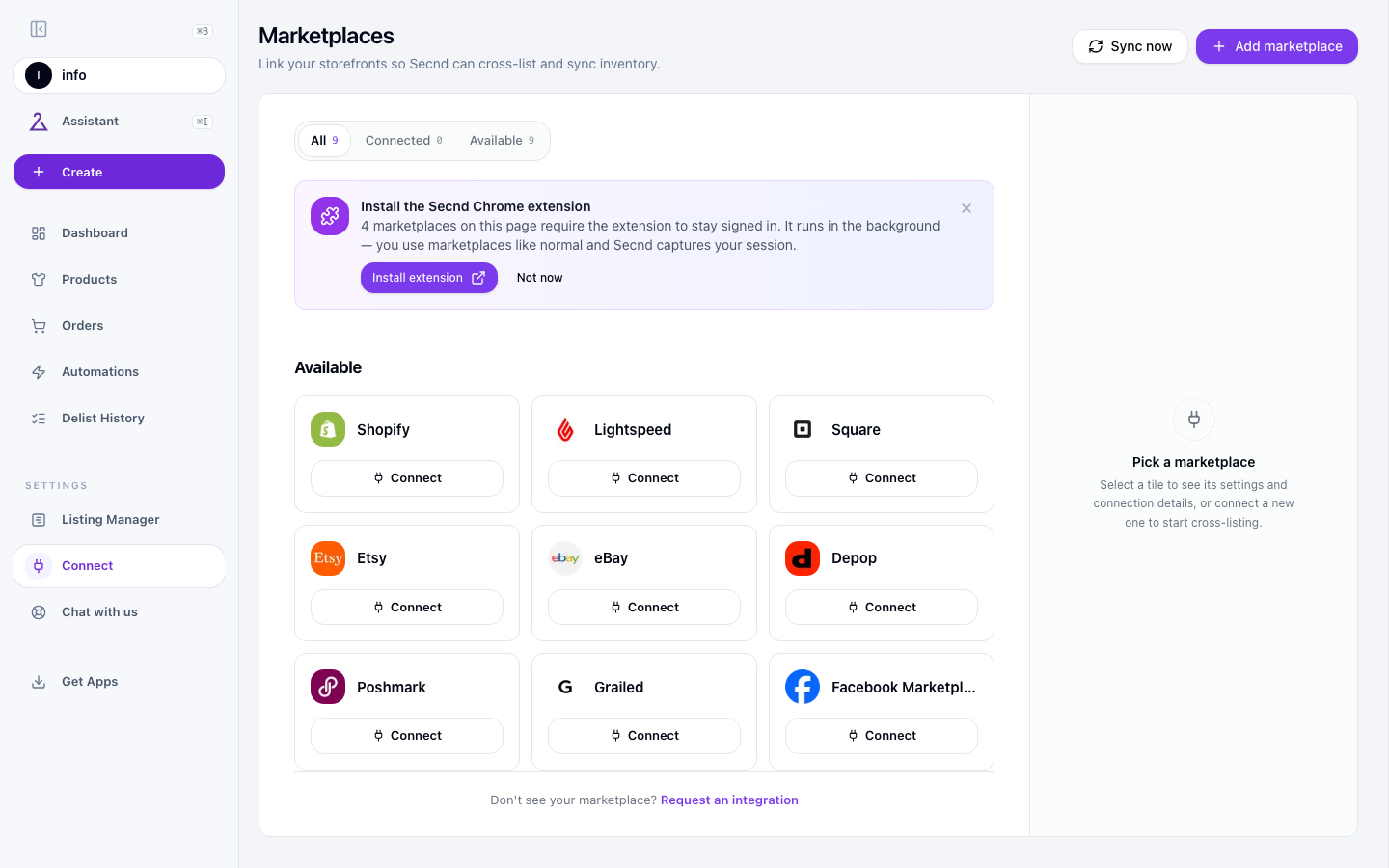Click the Lightspeed flame logo
The width and height of the screenshot is (1389, 868).
click(x=565, y=429)
